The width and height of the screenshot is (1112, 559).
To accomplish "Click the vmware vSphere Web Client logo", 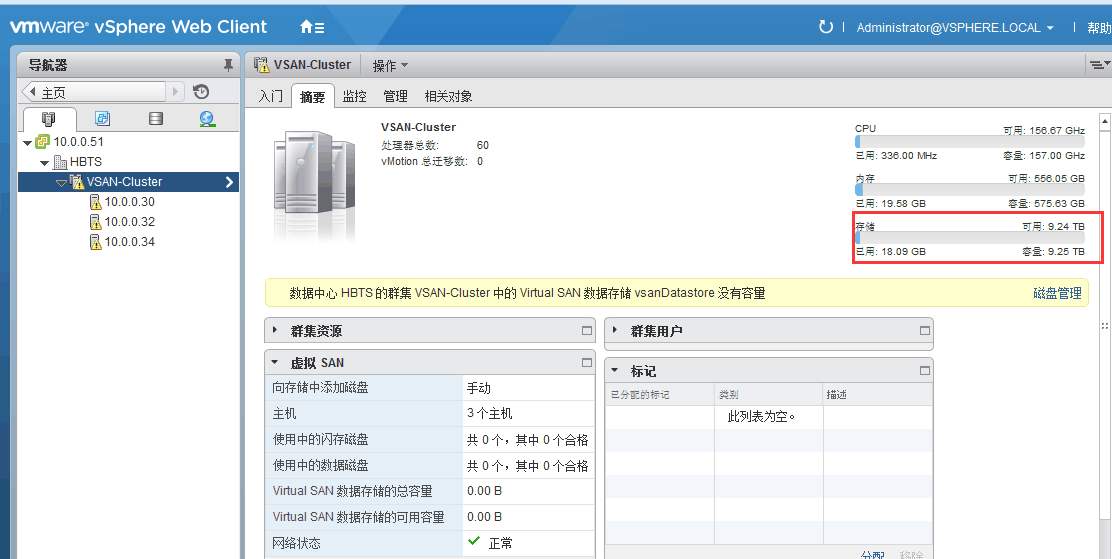I will (138, 27).
